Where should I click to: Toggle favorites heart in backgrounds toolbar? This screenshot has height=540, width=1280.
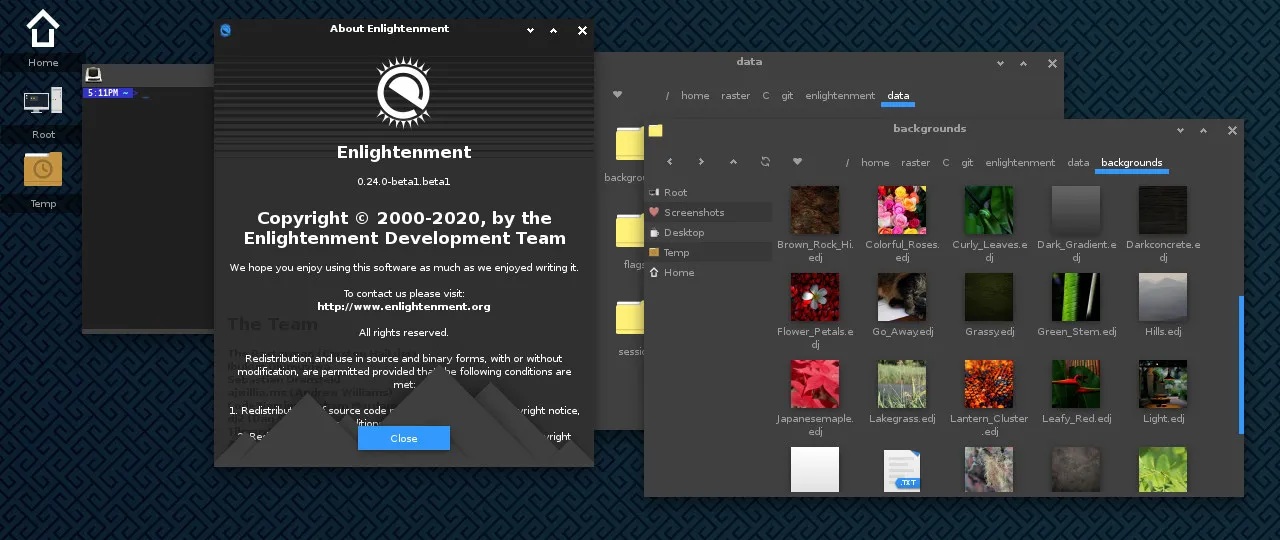tap(797, 162)
